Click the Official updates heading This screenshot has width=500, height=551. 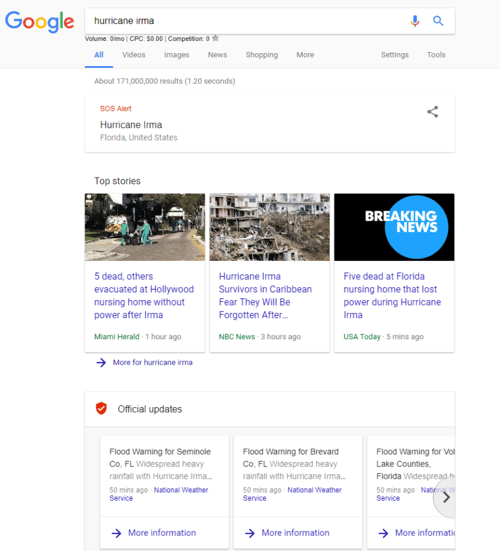coord(150,409)
